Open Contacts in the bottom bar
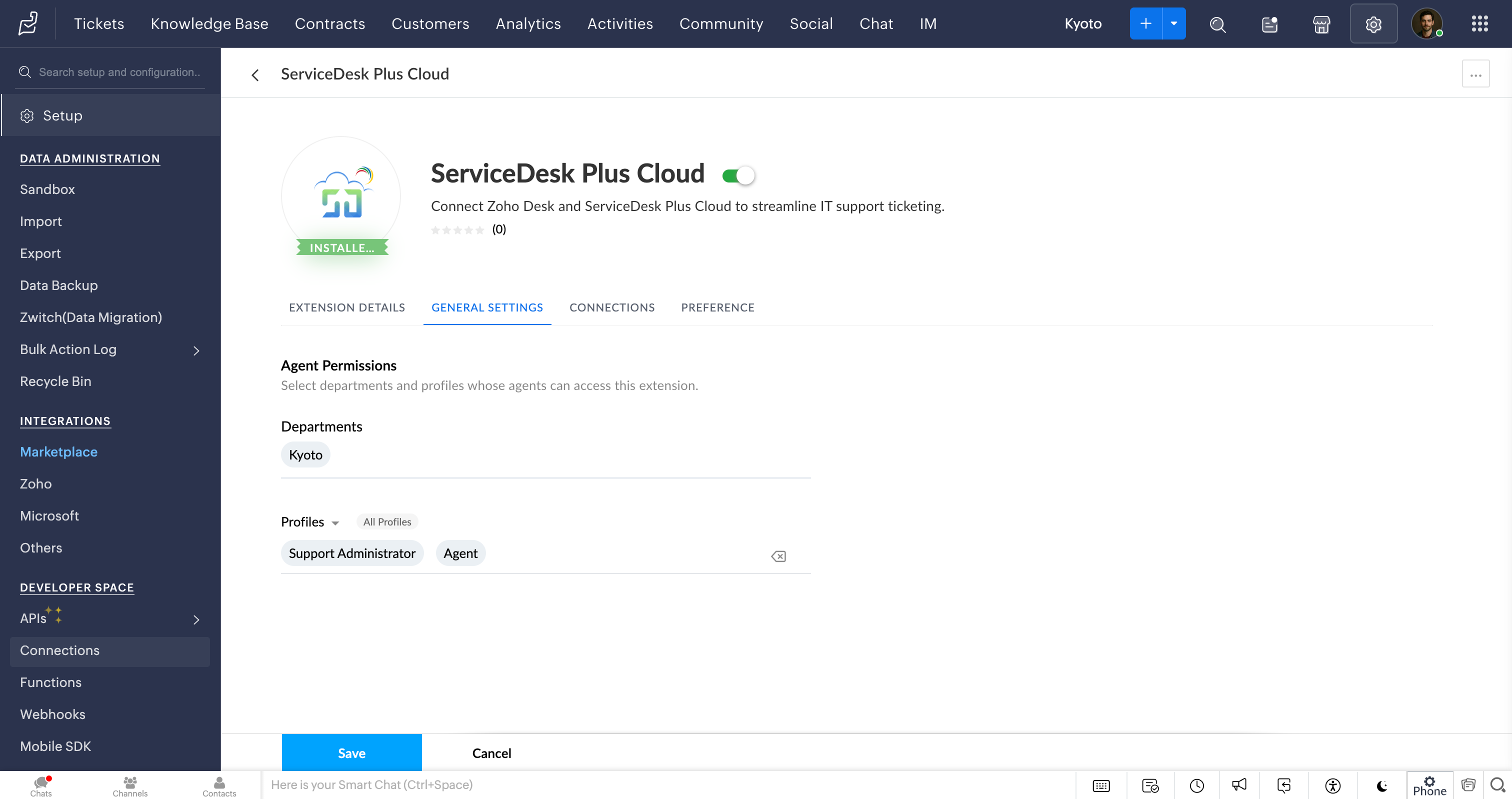Image resolution: width=1512 pixels, height=799 pixels. pos(219,786)
